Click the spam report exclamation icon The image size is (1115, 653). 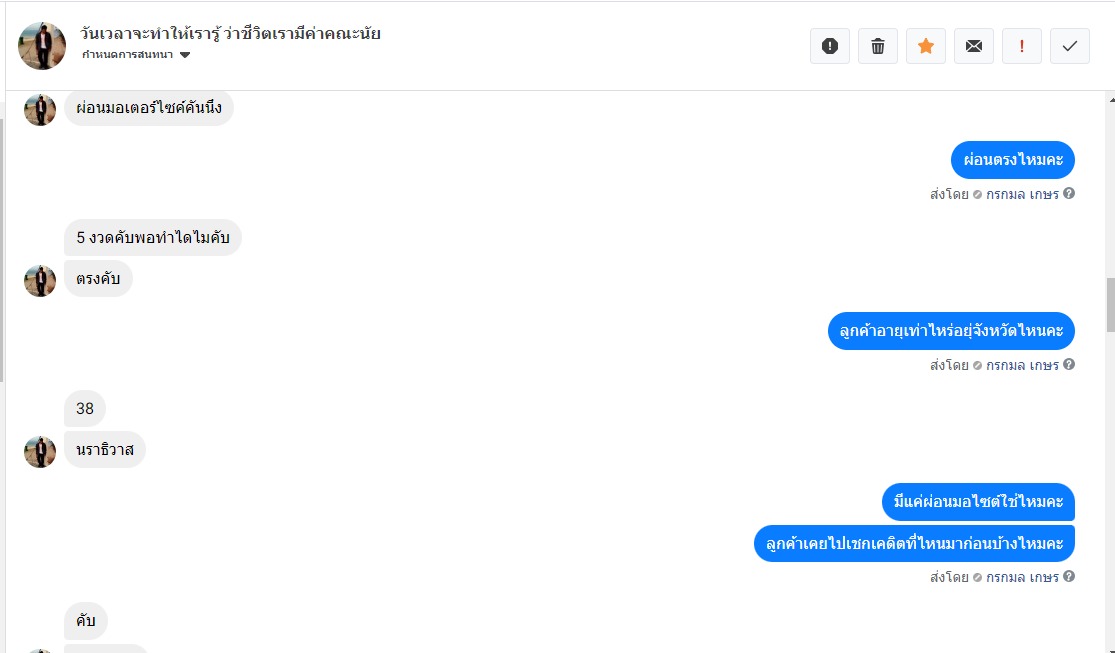point(830,46)
